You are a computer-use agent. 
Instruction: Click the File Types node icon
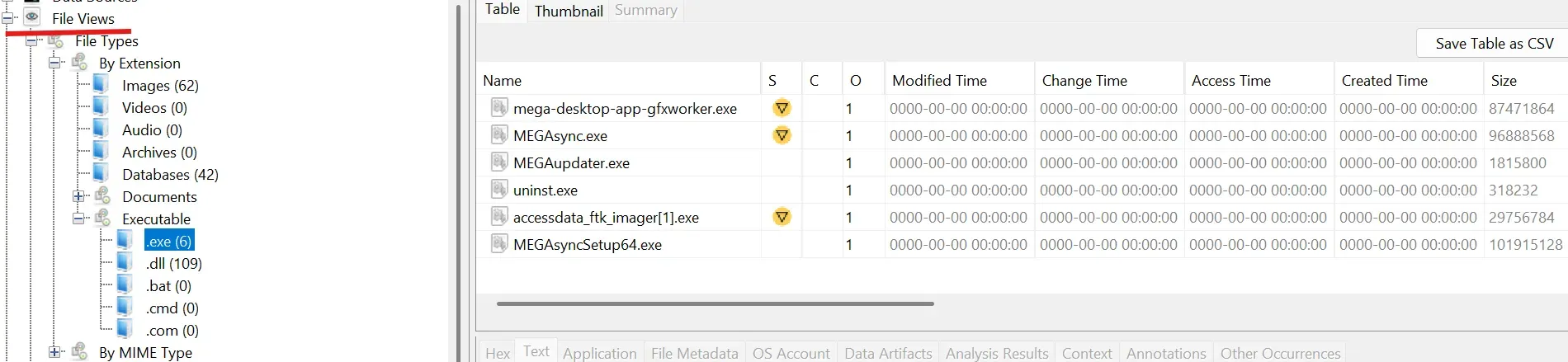pyautogui.click(x=55, y=40)
